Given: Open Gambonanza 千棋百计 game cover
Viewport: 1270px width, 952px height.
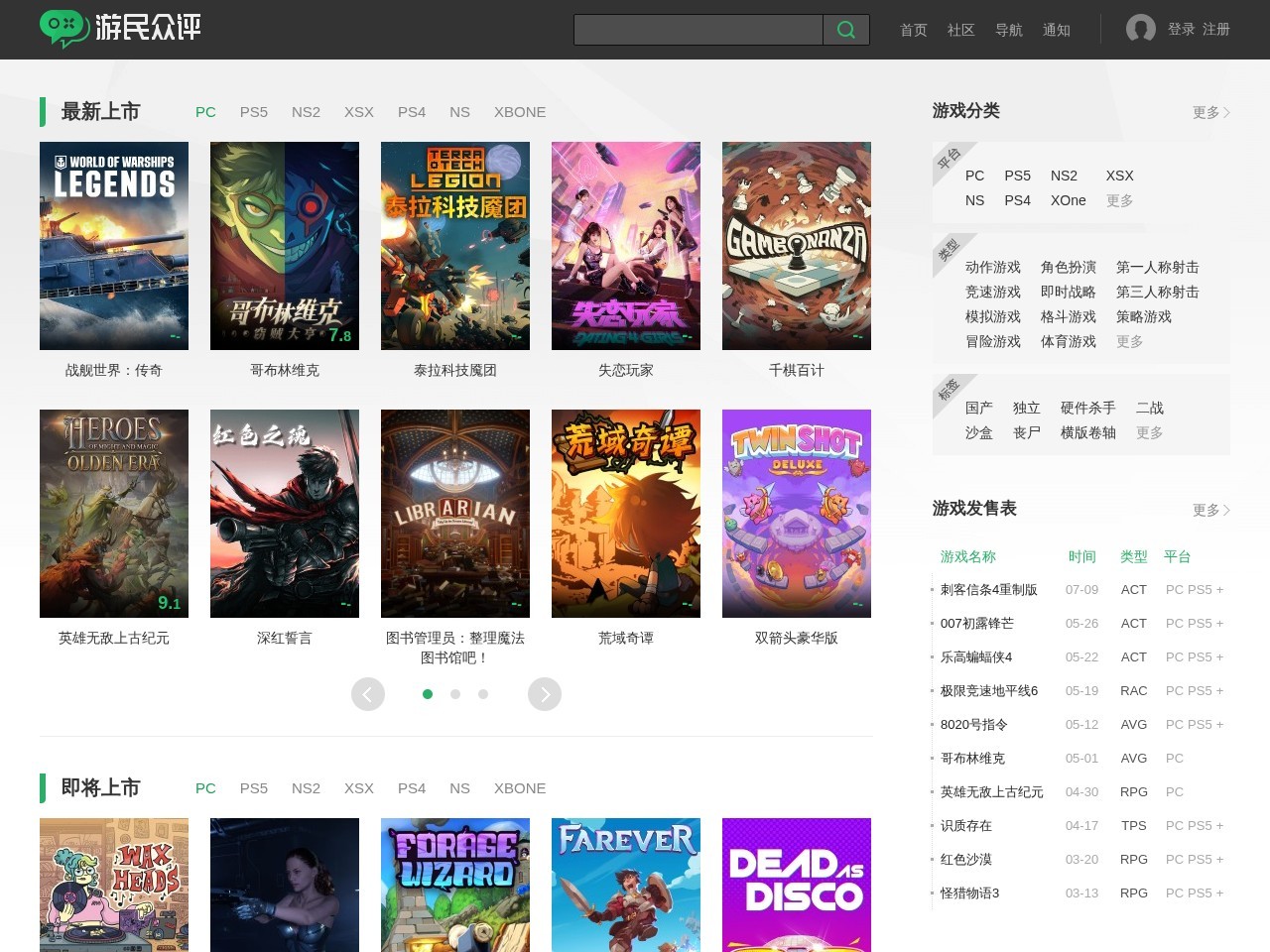Looking at the screenshot, I should click(797, 246).
